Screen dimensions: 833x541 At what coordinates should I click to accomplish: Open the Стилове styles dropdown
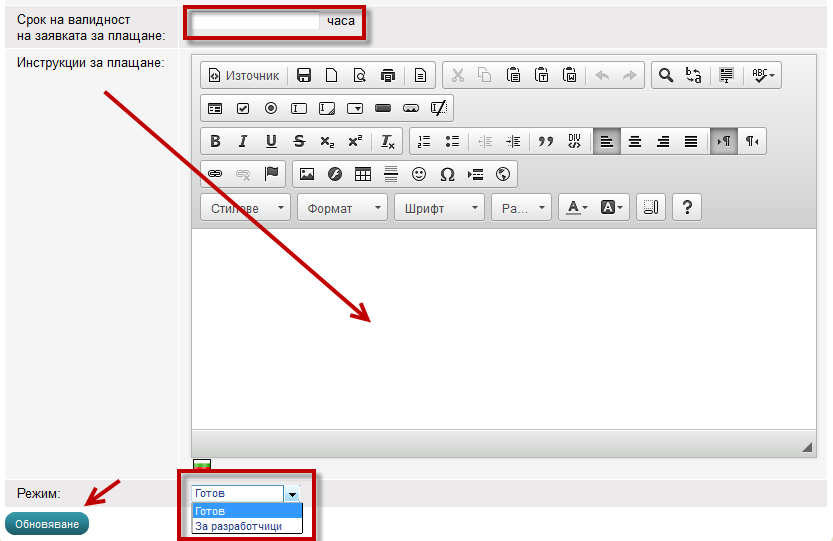coord(245,208)
